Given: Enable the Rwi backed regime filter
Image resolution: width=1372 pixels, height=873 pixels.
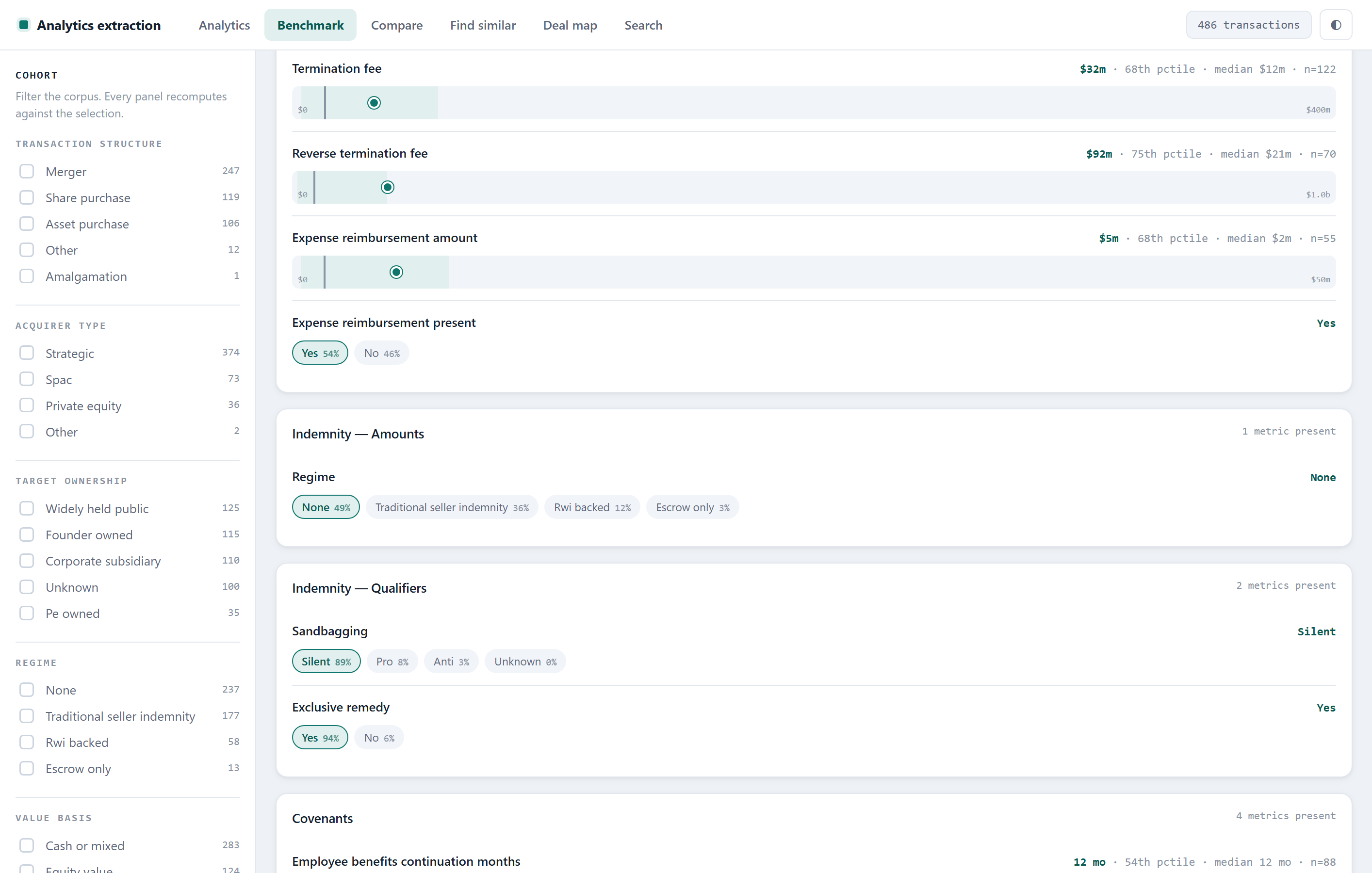Looking at the screenshot, I should coord(27,743).
